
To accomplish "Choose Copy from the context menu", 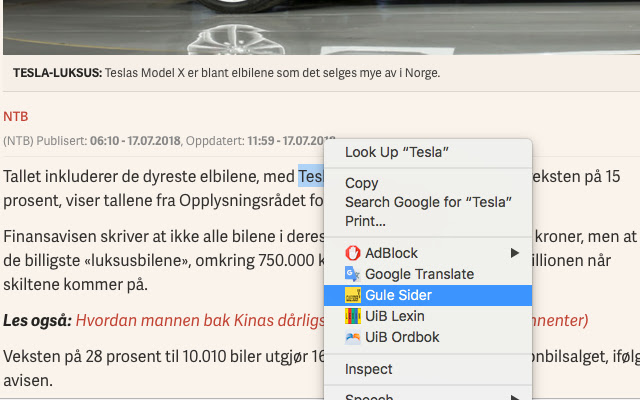I will tap(428, 183).
